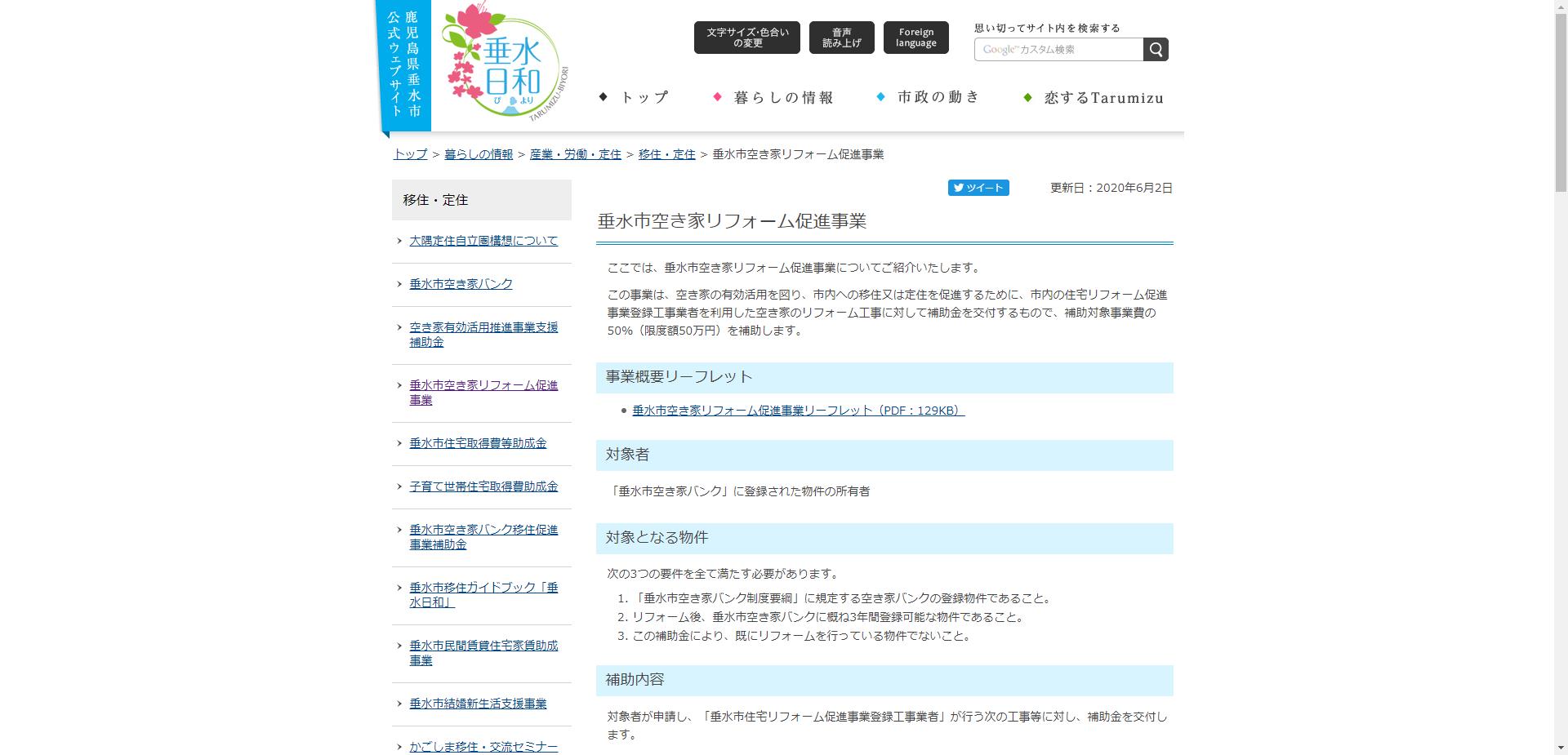Click inside the Google カスタム検索 search field

[1062, 49]
